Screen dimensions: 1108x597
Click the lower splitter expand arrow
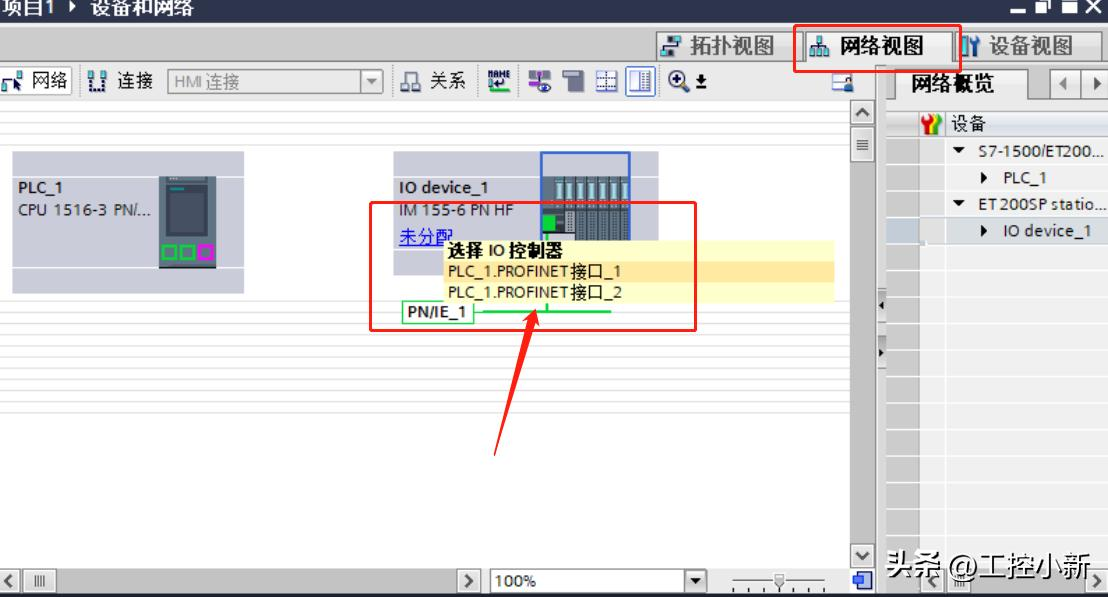point(881,352)
